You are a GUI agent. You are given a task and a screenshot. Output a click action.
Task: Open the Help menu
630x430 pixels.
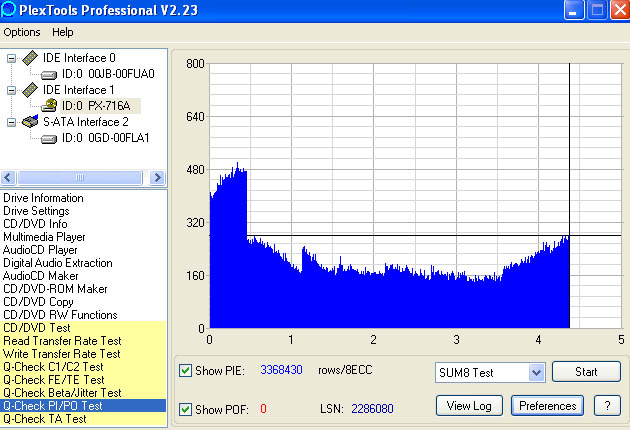coord(63,32)
